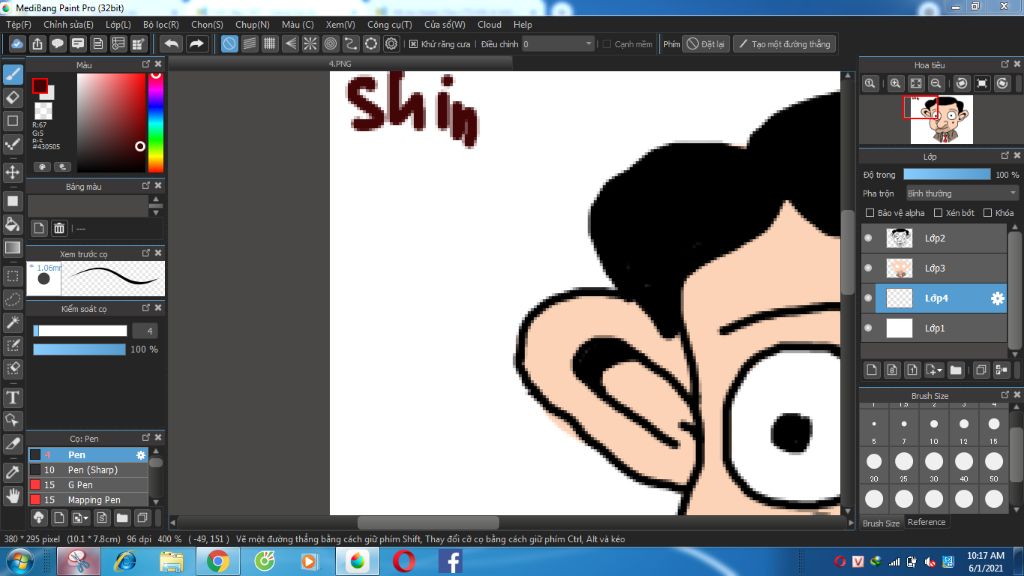1024x576 pixels.
Task: Delete palette color with trash icon
Action: coord(59,228)
